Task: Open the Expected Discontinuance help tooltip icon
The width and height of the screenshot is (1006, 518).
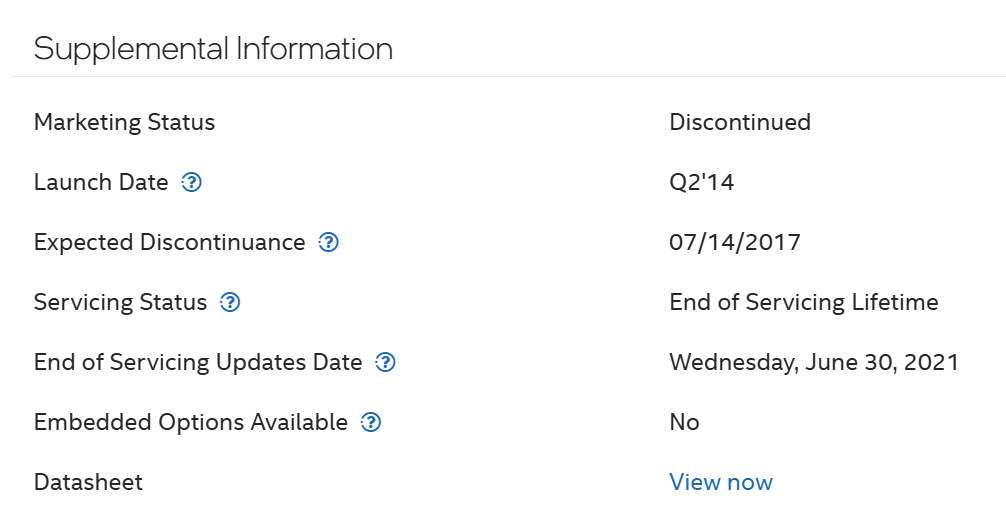Action: 328,243
